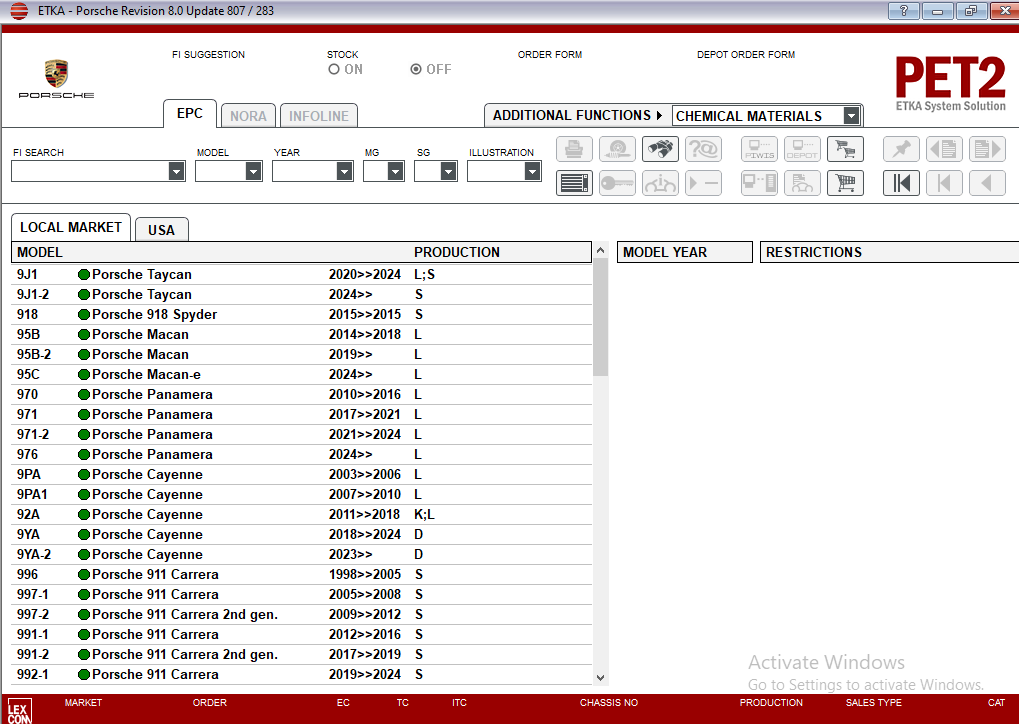Click the wheel and tool icon button

(x=617, y=149)
